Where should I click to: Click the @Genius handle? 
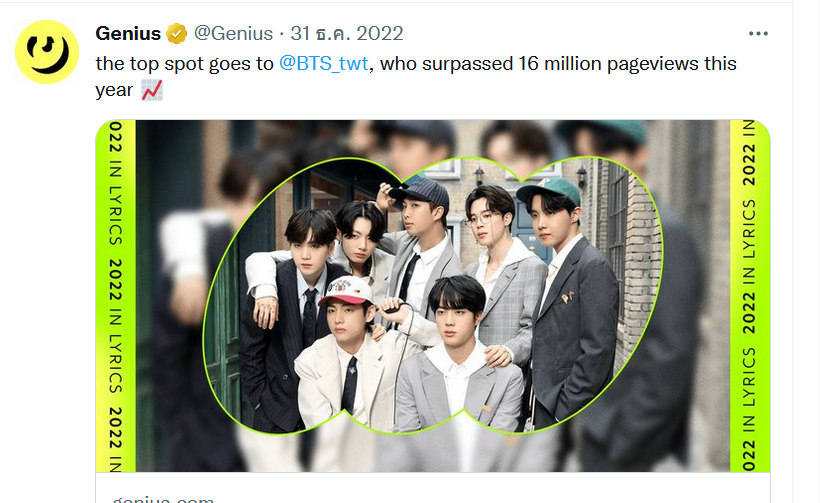[233, 33]
